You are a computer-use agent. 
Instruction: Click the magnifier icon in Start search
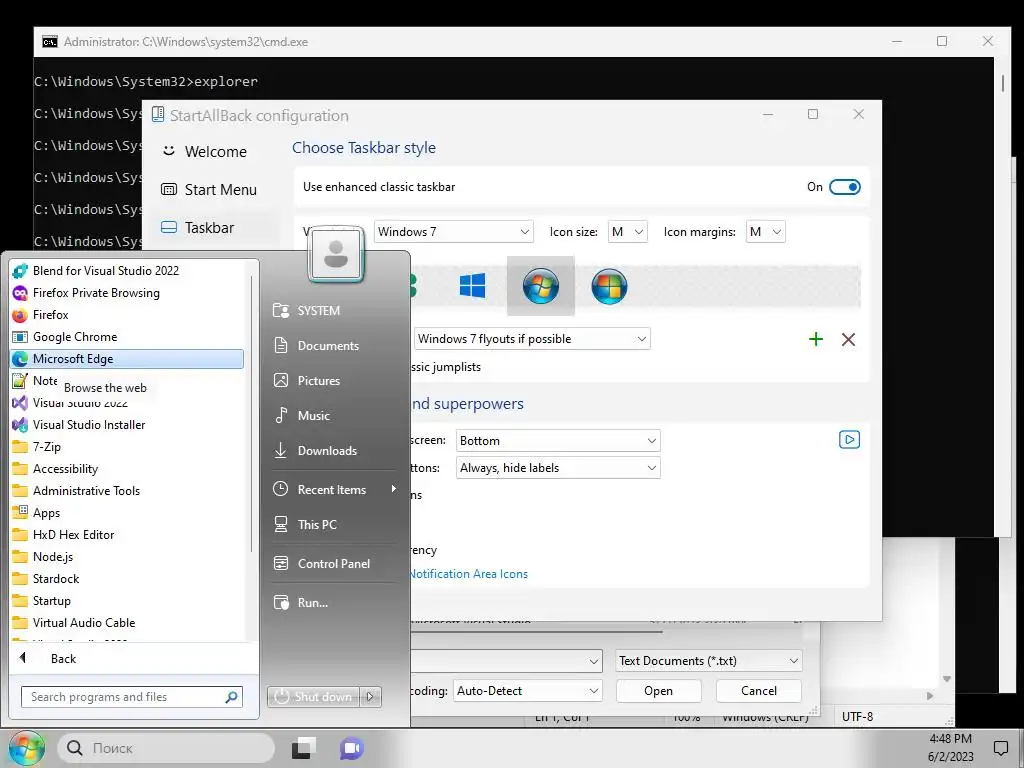coord(231,697)
